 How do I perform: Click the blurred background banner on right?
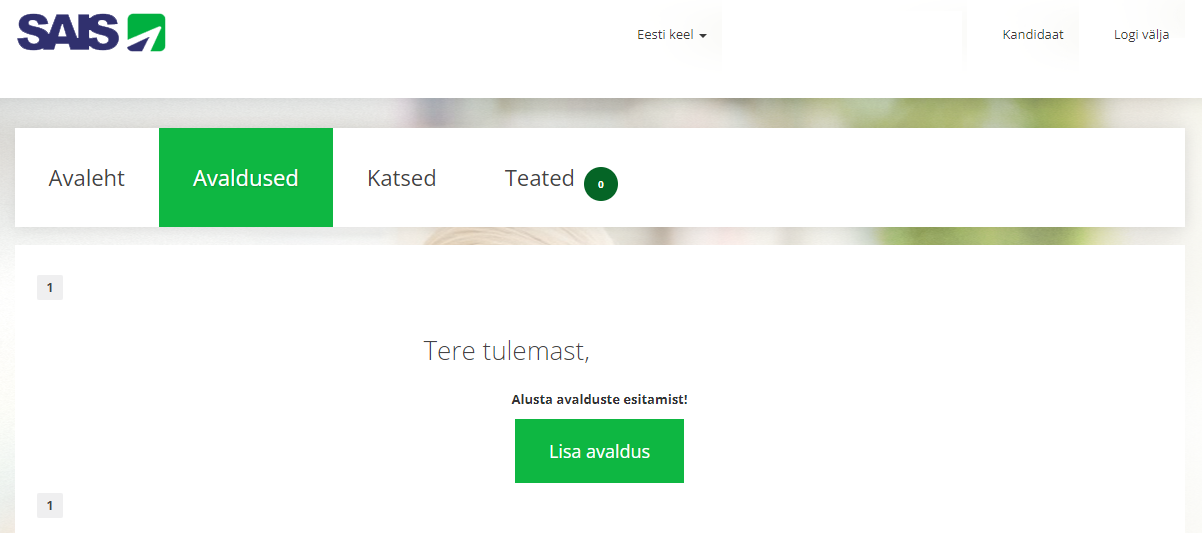tap(1000, 112)
